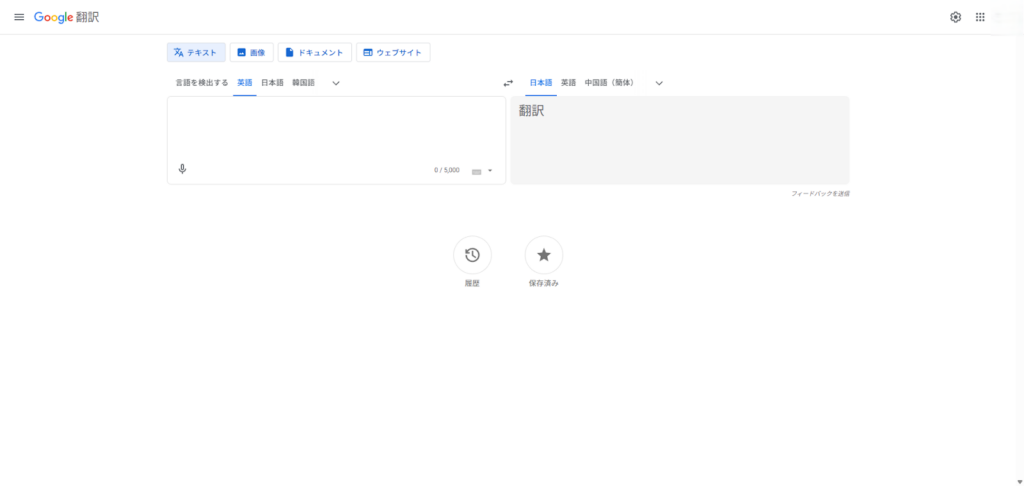Start voice input with microphone icon

coord(182,169)
